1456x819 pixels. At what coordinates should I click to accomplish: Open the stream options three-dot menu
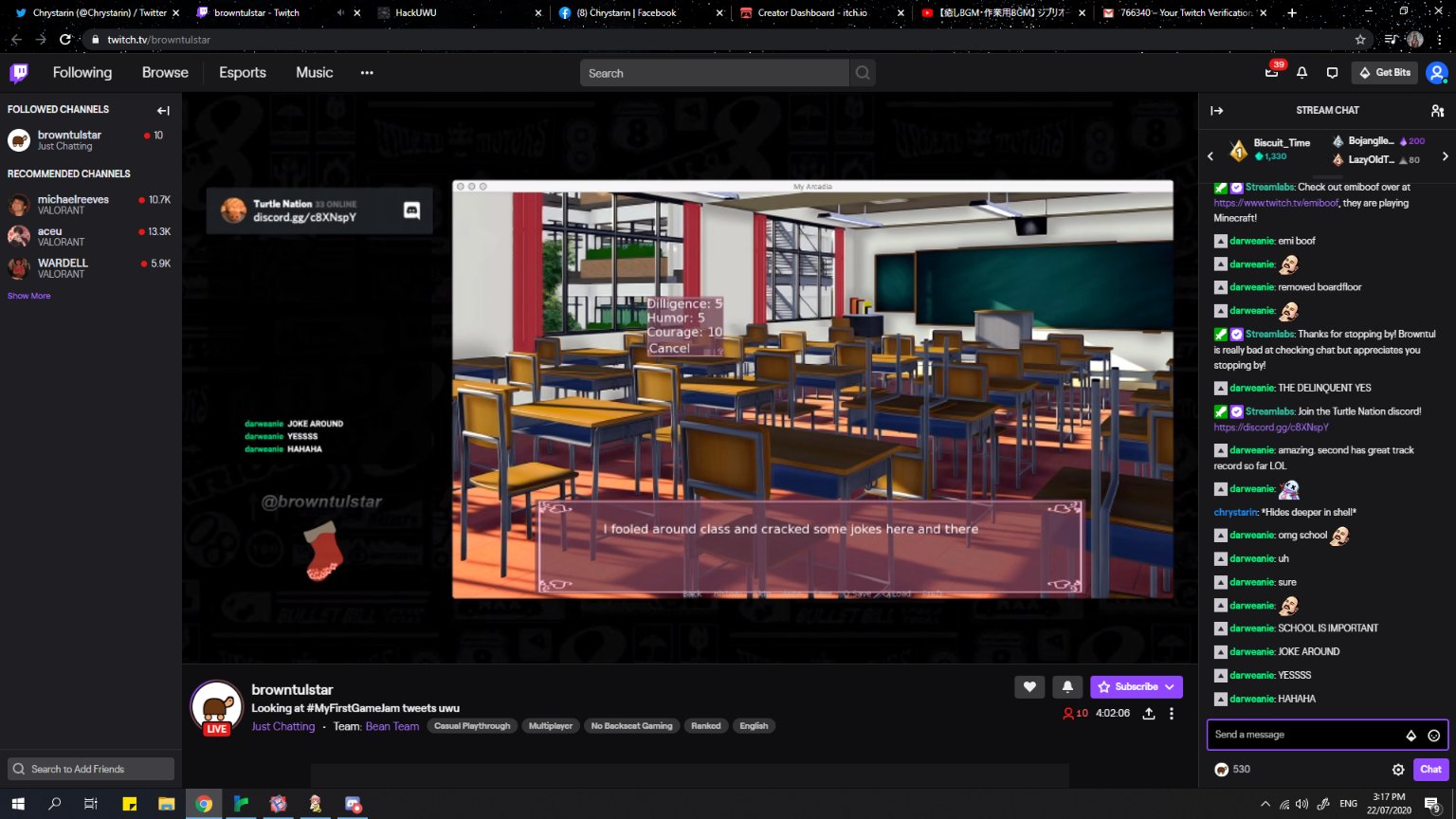click(1172, 714)
